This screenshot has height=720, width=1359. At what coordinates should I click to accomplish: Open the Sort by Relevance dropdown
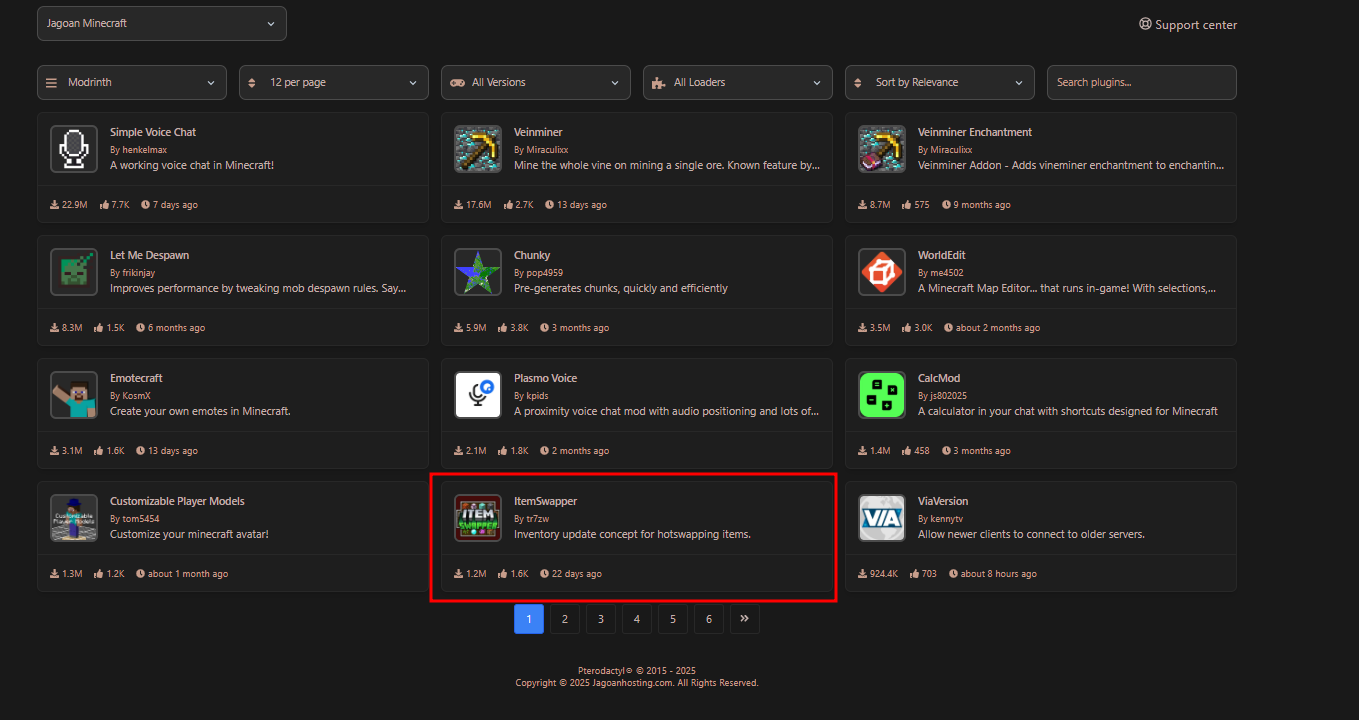(x=940, y=83)
